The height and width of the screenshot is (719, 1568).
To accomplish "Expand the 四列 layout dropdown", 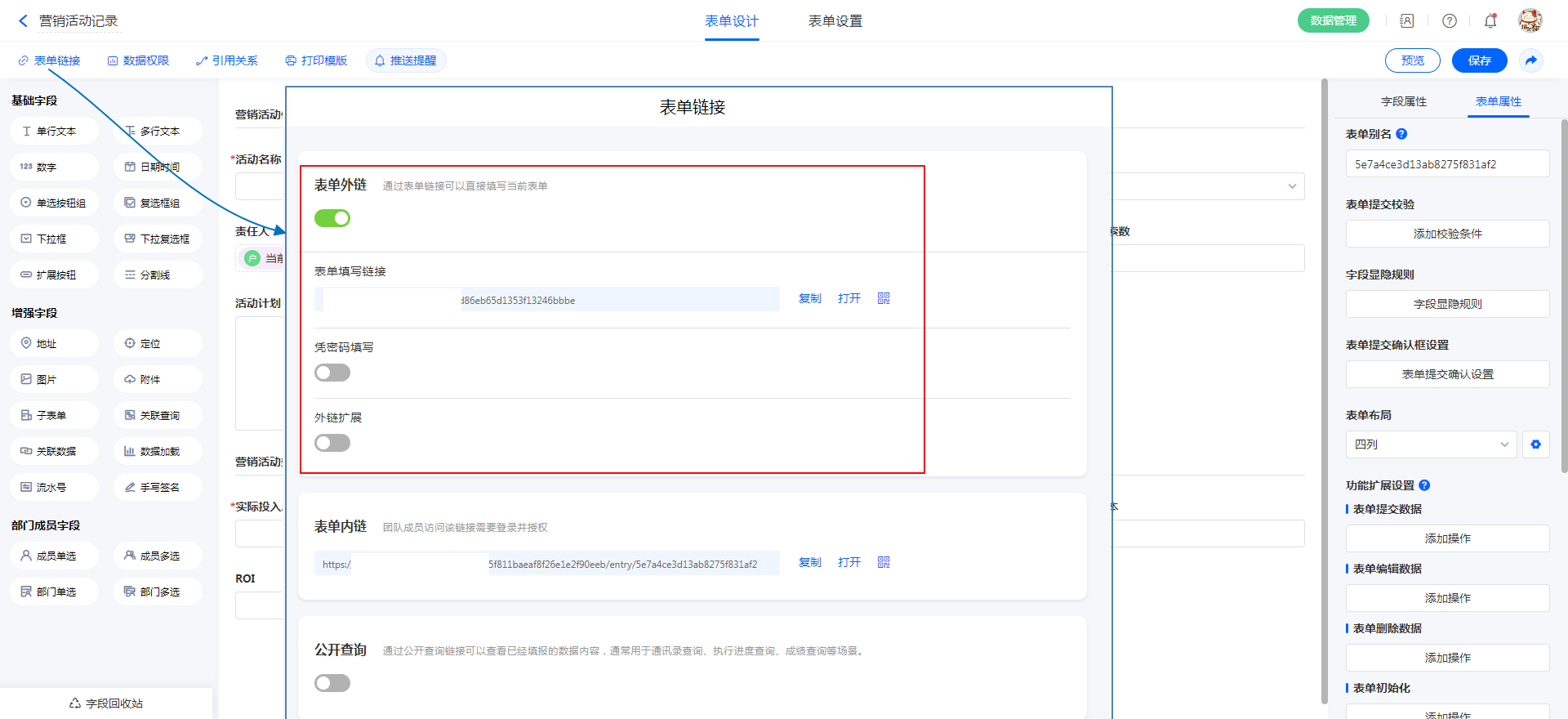I will click(x=1431, y=444).
